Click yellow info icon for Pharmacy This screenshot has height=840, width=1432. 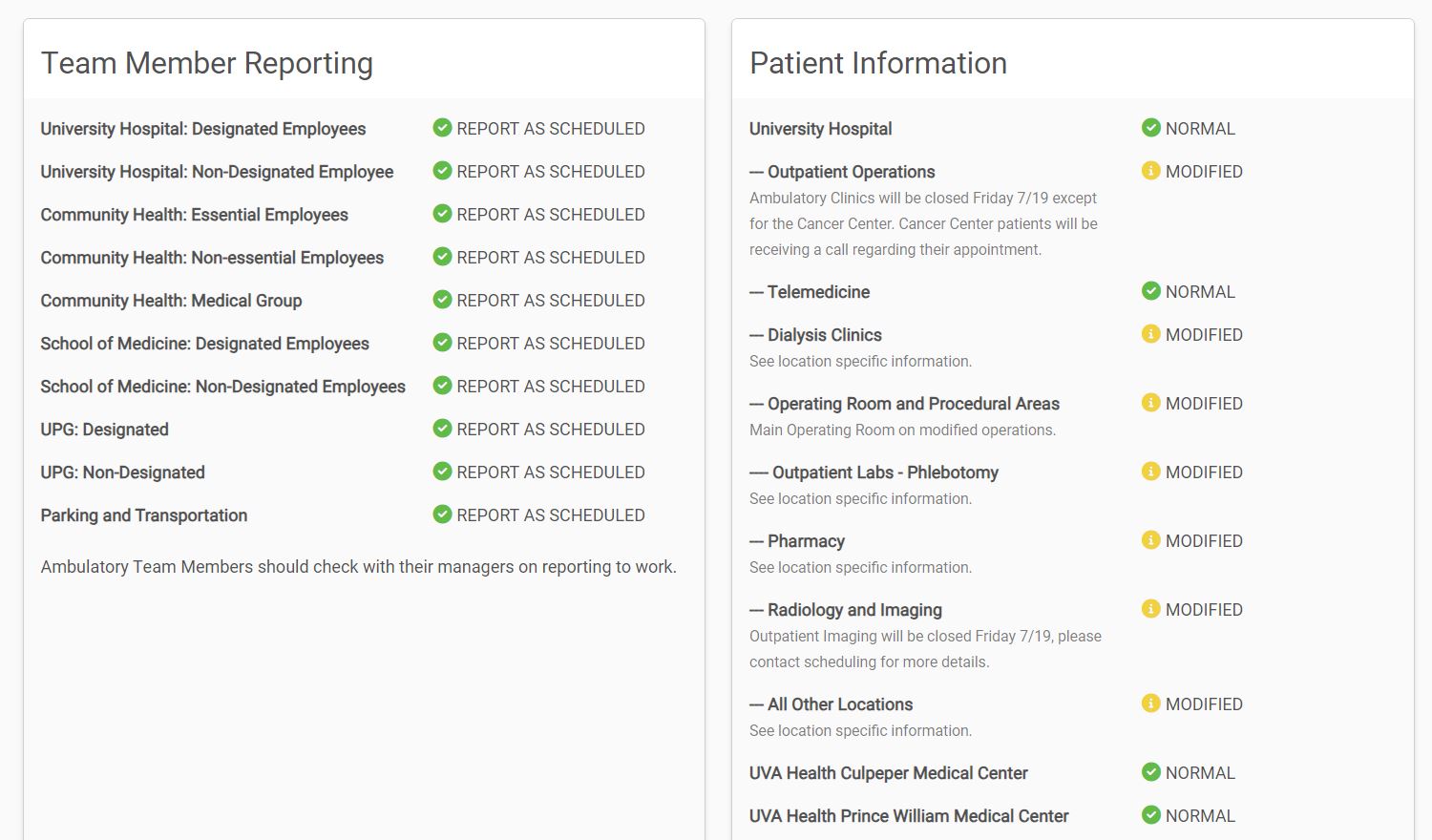[1151, 539]
